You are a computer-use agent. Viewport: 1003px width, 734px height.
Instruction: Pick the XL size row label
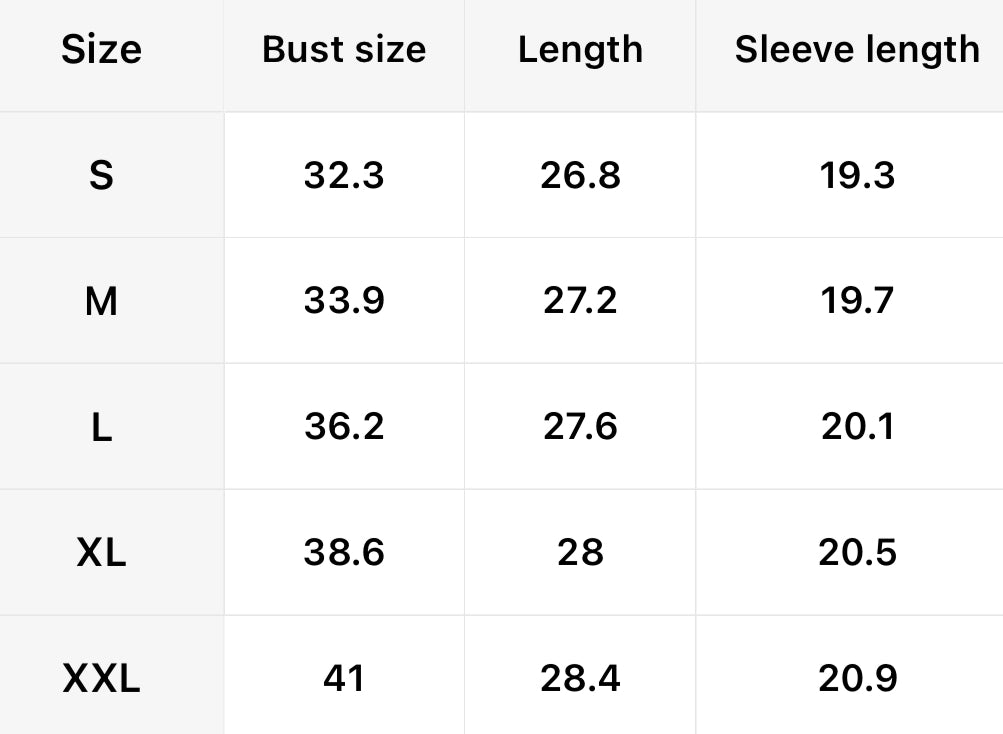pos(101,553)
